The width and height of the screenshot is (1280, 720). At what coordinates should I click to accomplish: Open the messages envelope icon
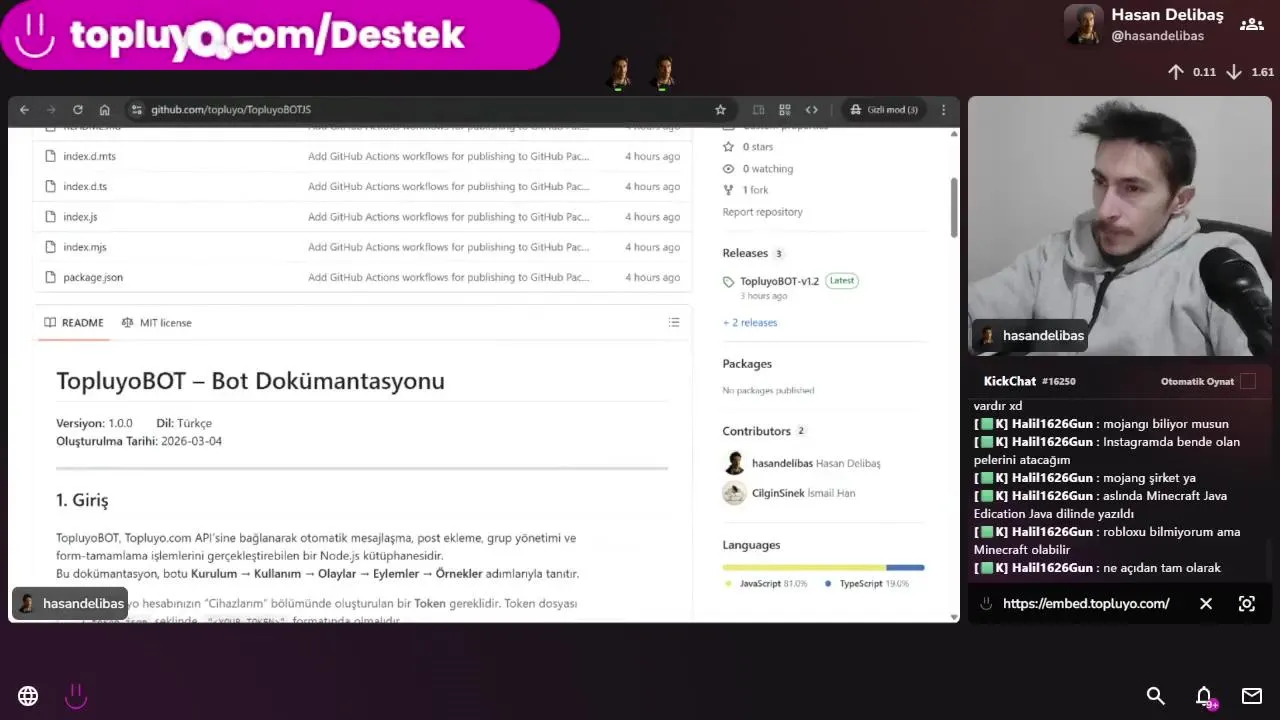[x=1252, y=696]
